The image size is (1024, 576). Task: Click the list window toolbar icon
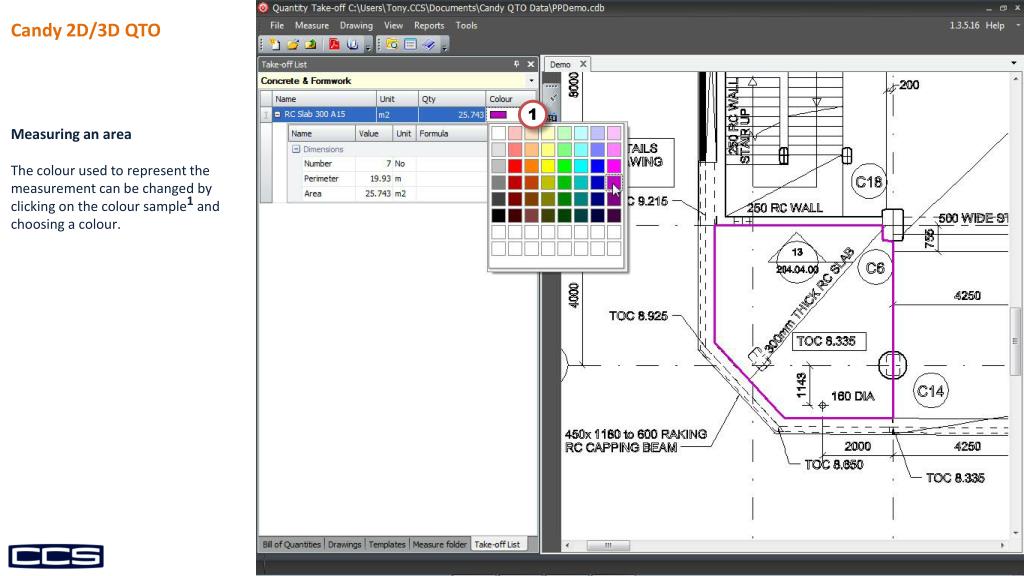[410, 44]
